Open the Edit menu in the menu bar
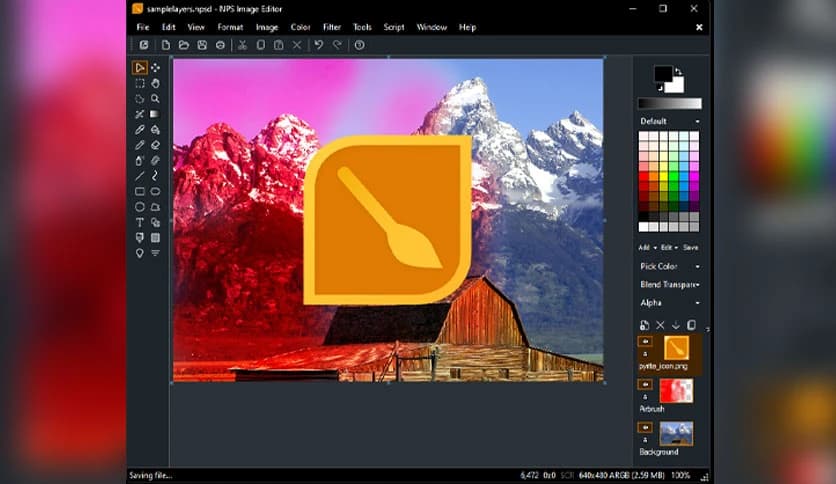Screen dimensions: 836x484 coord(169,27)
